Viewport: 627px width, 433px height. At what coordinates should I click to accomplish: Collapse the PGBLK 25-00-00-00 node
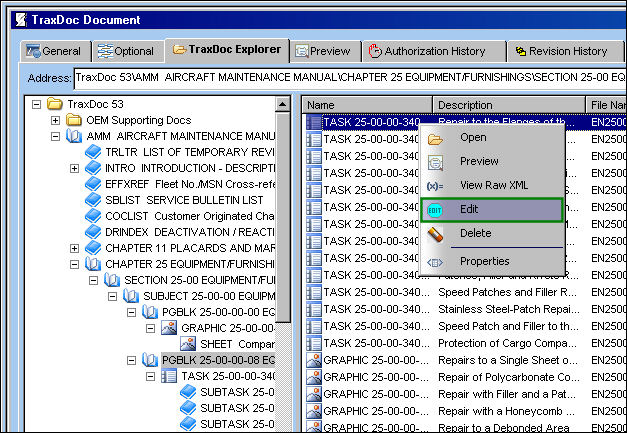132,312
